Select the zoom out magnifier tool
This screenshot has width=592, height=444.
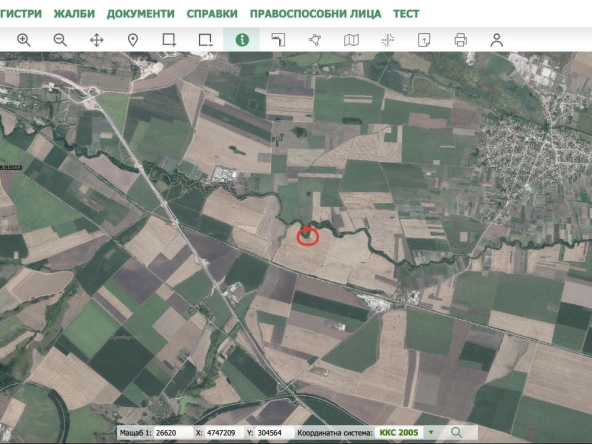(x=60, y=40)
